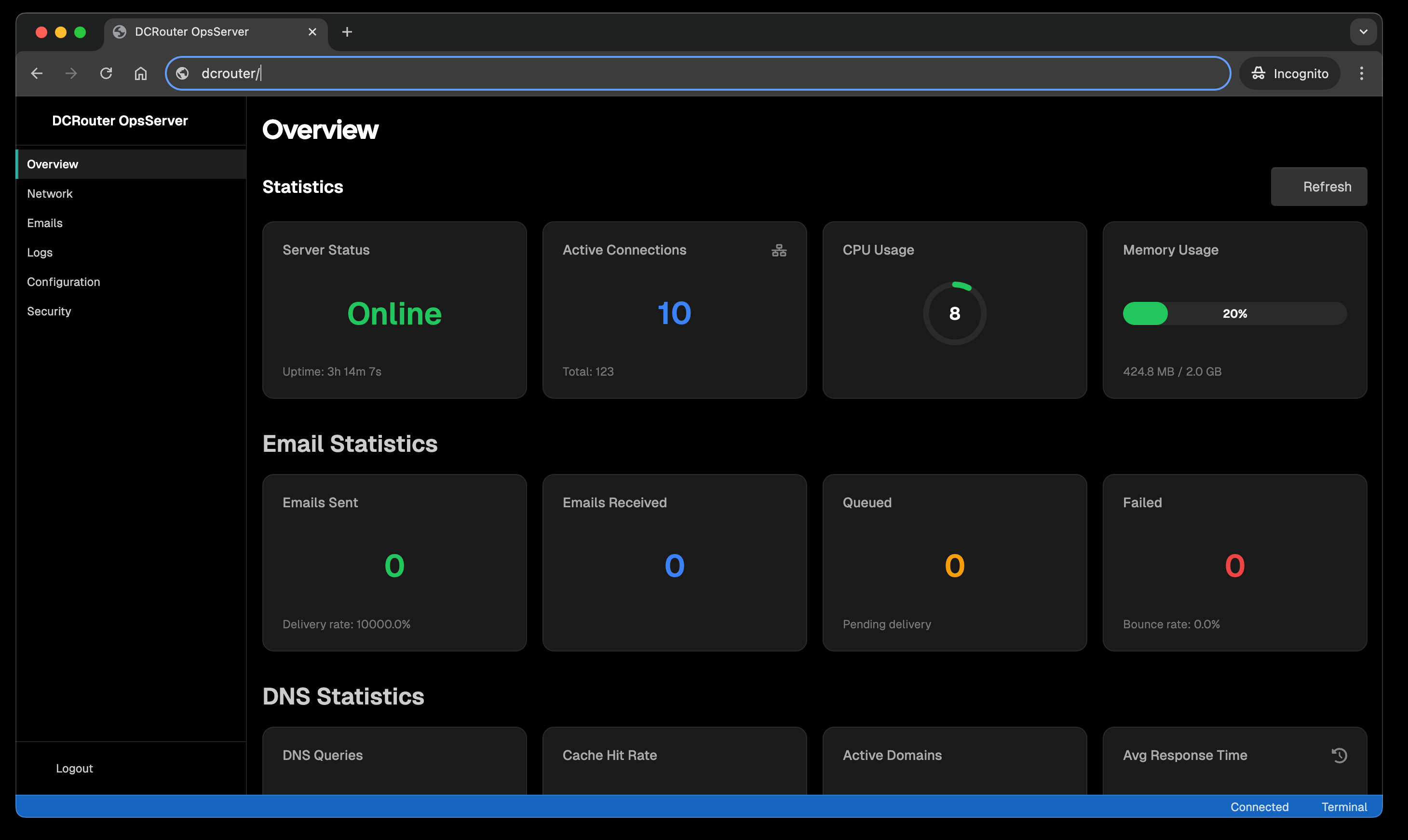Switch to the Emails sidebar item
The height and width of the screenshot is (840, 1408).
click(45, 223)
